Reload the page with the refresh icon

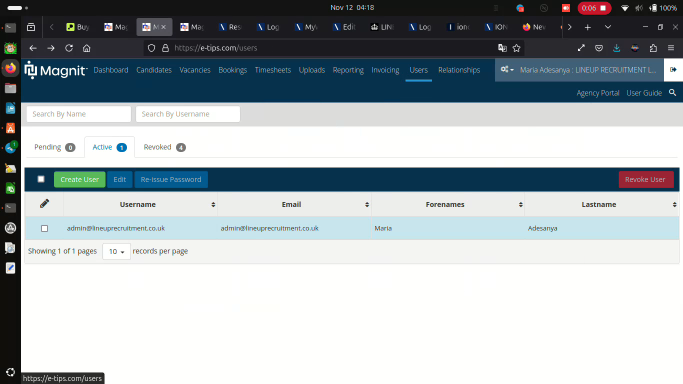pos(69,48)
